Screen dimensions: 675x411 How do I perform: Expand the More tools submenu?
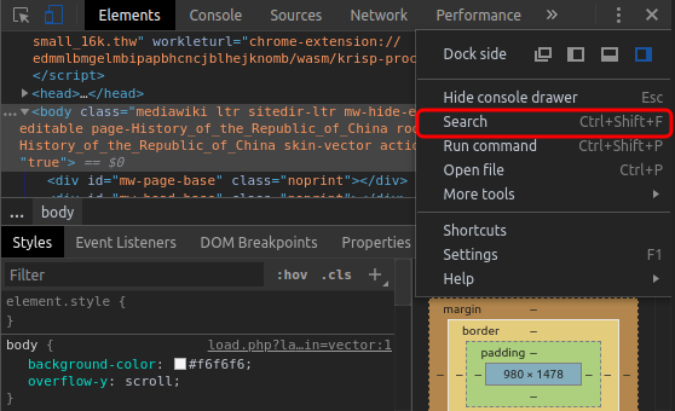click(544, 194)
